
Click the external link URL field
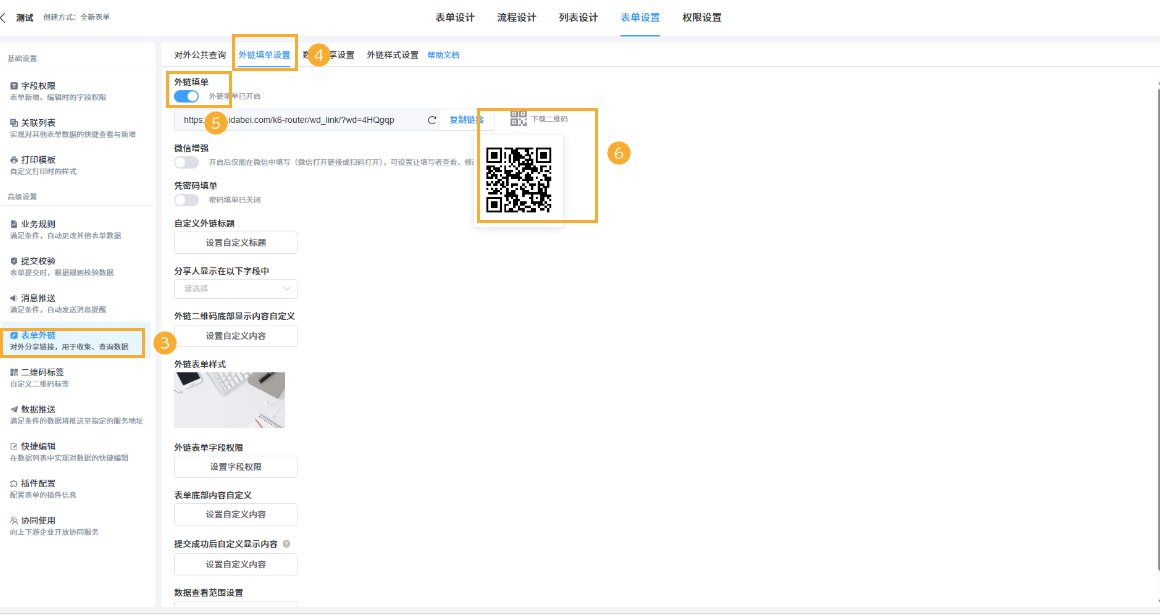point(300,119)
